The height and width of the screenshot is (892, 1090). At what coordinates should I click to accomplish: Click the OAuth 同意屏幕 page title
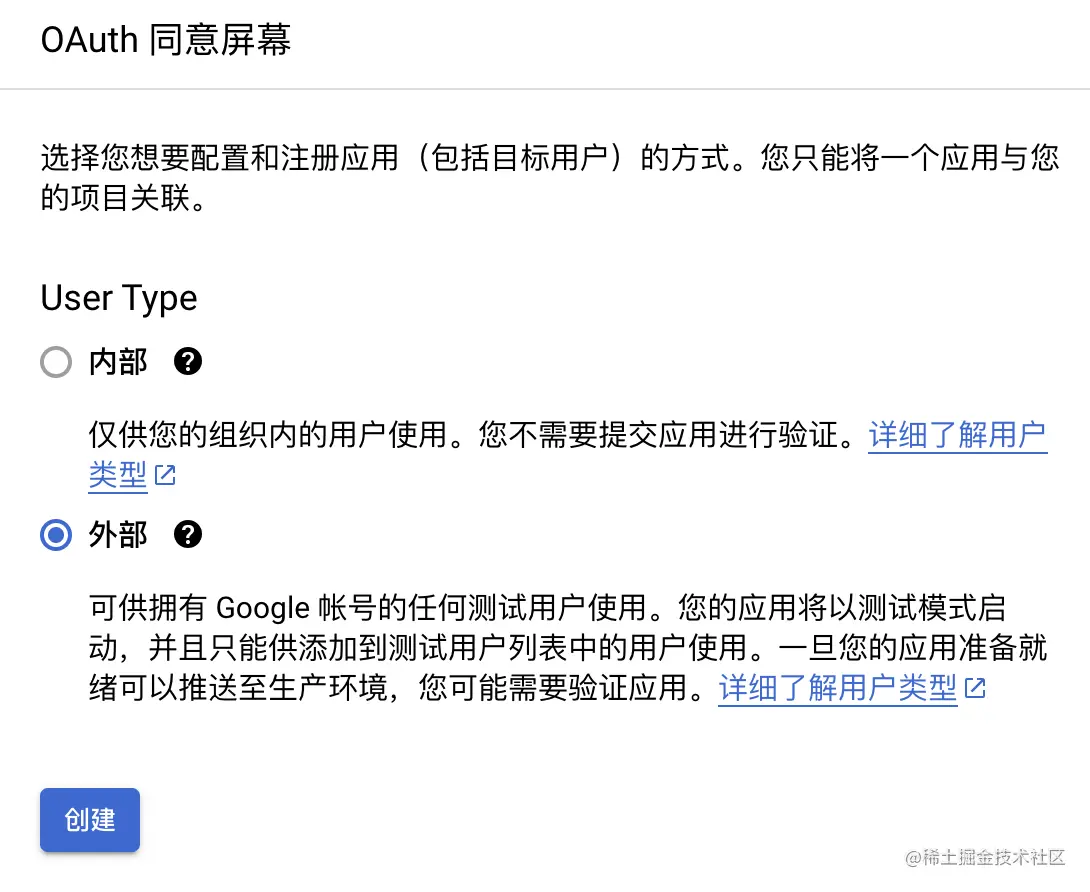pos(166,42)
